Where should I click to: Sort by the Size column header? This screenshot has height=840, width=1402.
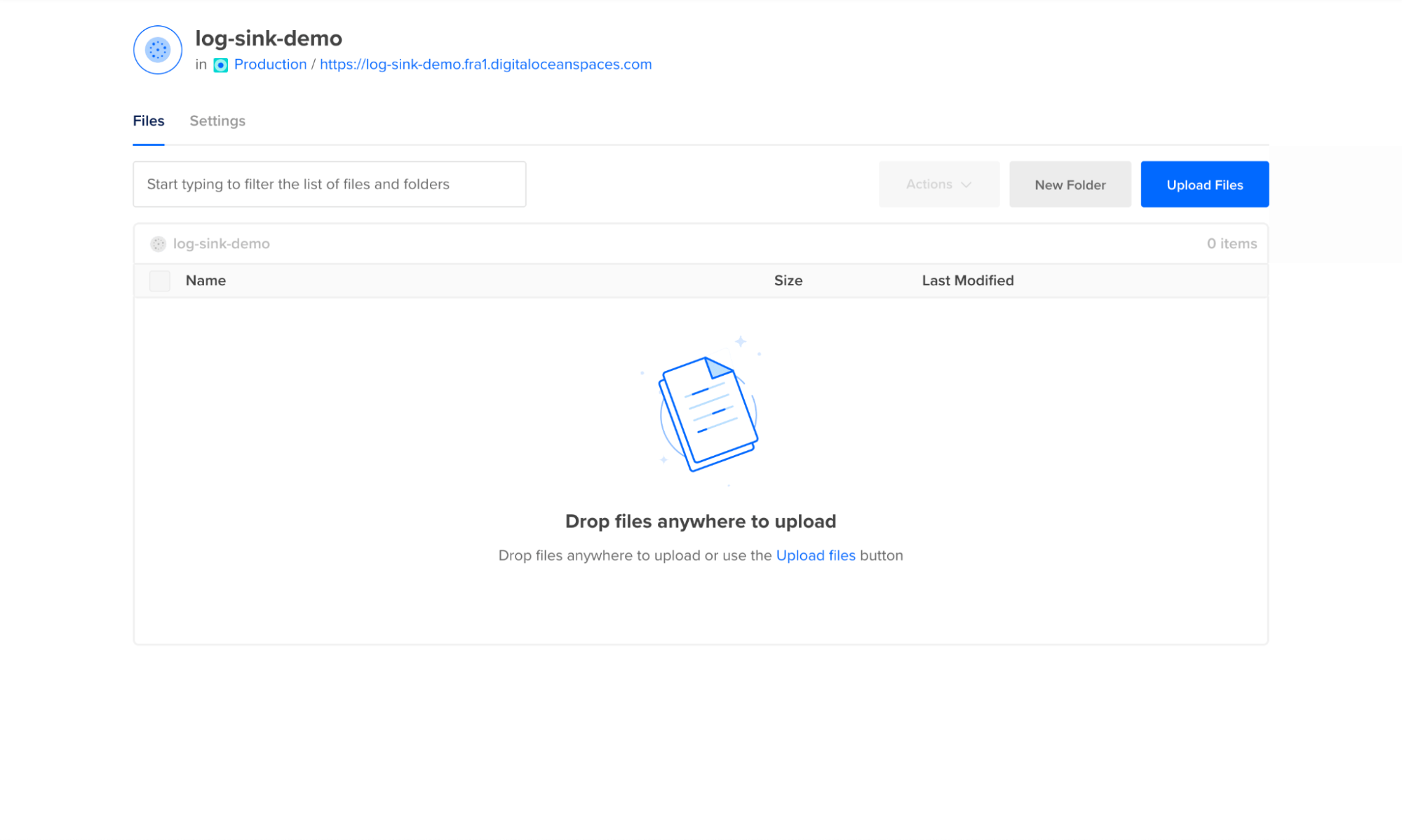(x=788, y=280)
